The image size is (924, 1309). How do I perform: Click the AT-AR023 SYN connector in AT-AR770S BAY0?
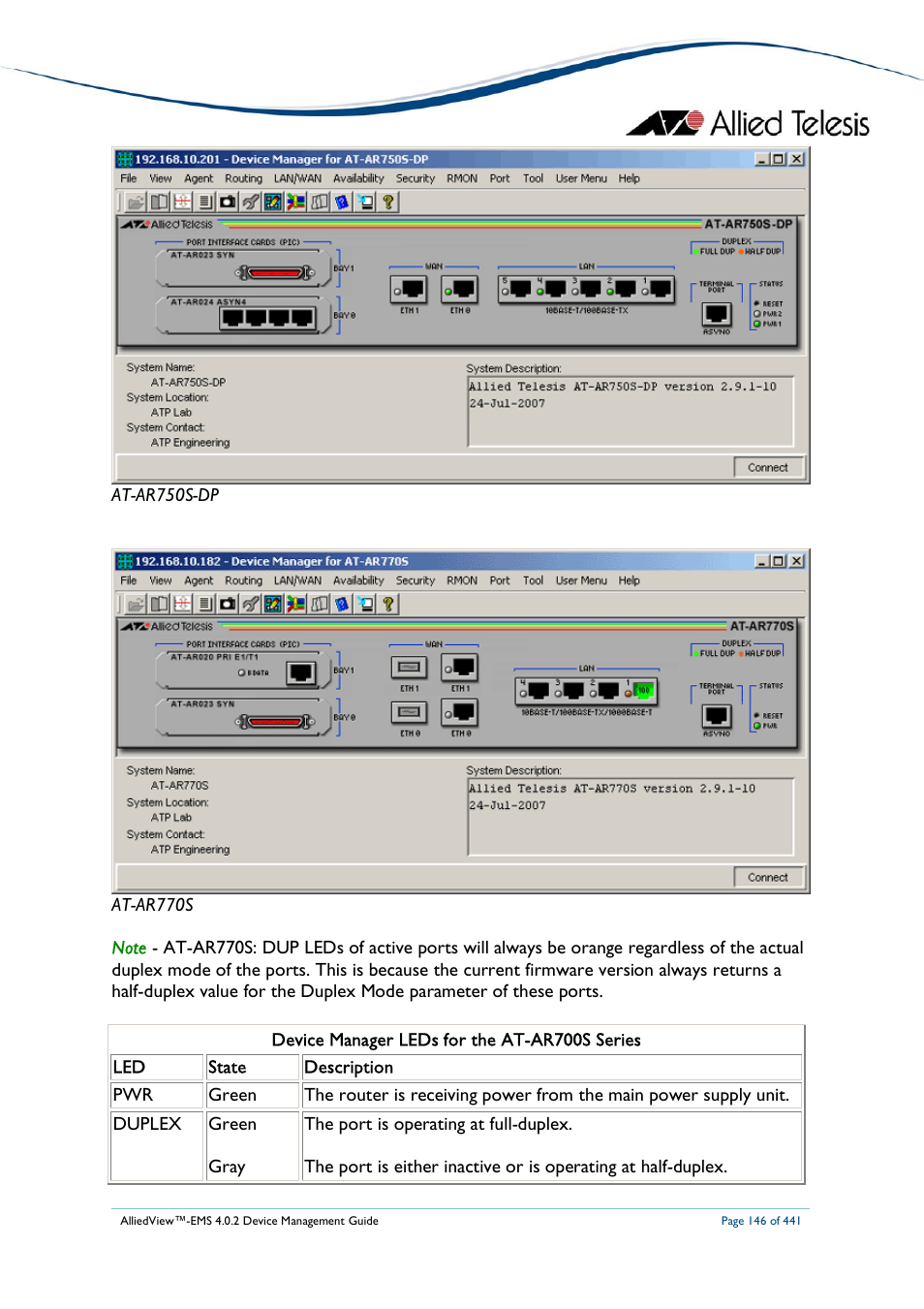275,722
